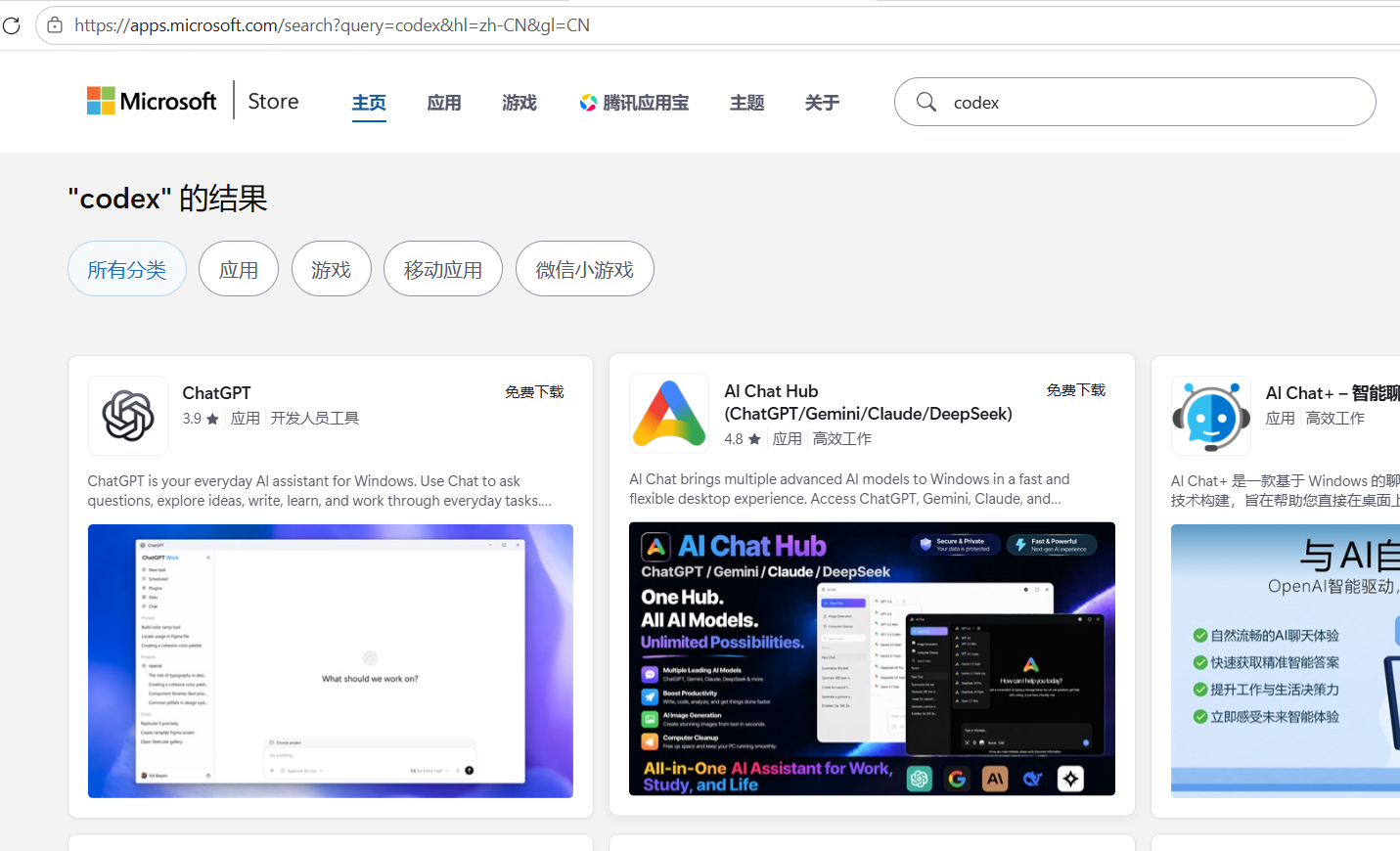The width and height of the screenshot is (1400, 851).
Task: Open the ChatGPT app title link
Action: [x=216, y=393]
